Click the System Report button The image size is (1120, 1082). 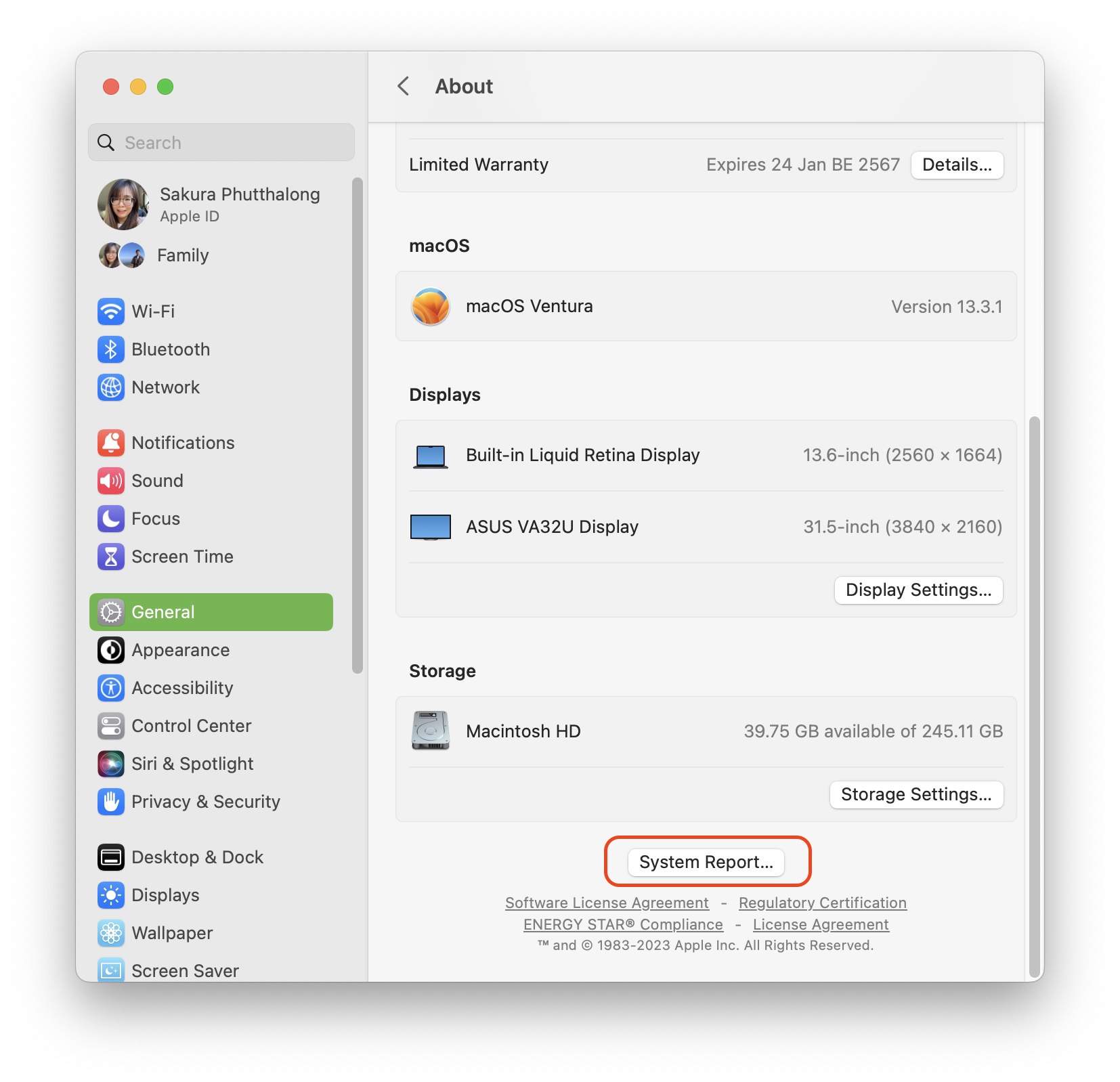pyautogui.click(x=706, y=862)
